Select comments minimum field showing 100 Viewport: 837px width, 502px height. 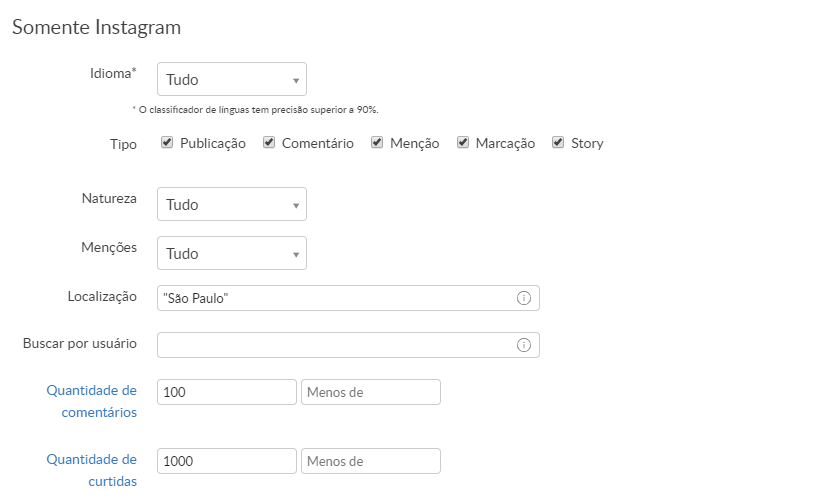point(227,392)
